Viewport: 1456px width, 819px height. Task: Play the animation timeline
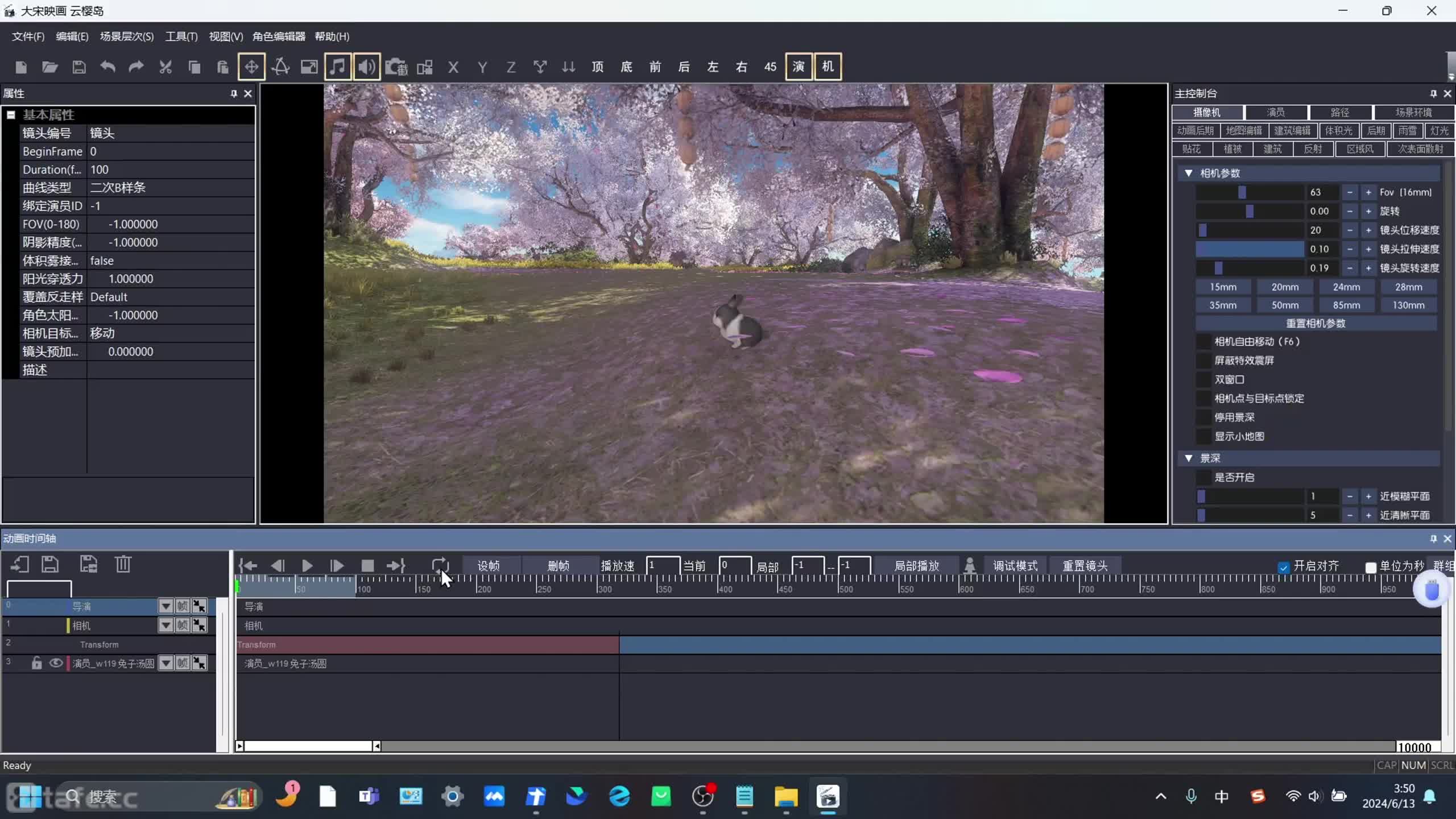[x=307, y=565]
